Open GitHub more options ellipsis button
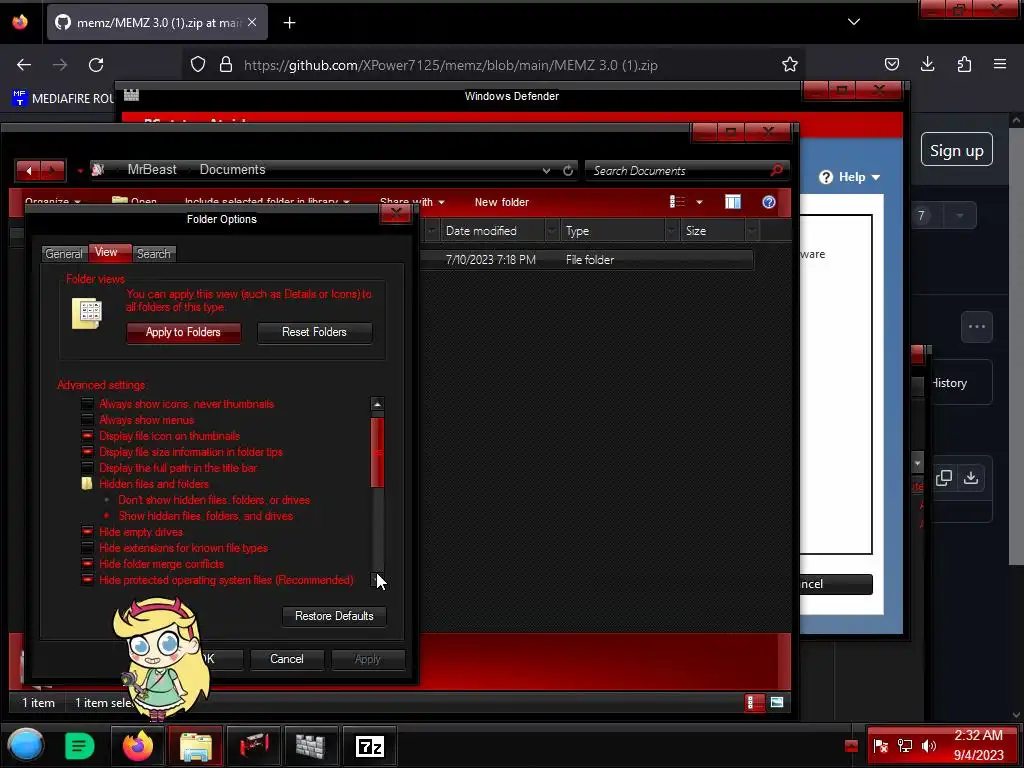Image resolution: width=1024 pixels, height=768 pixels. pos(977,327)
